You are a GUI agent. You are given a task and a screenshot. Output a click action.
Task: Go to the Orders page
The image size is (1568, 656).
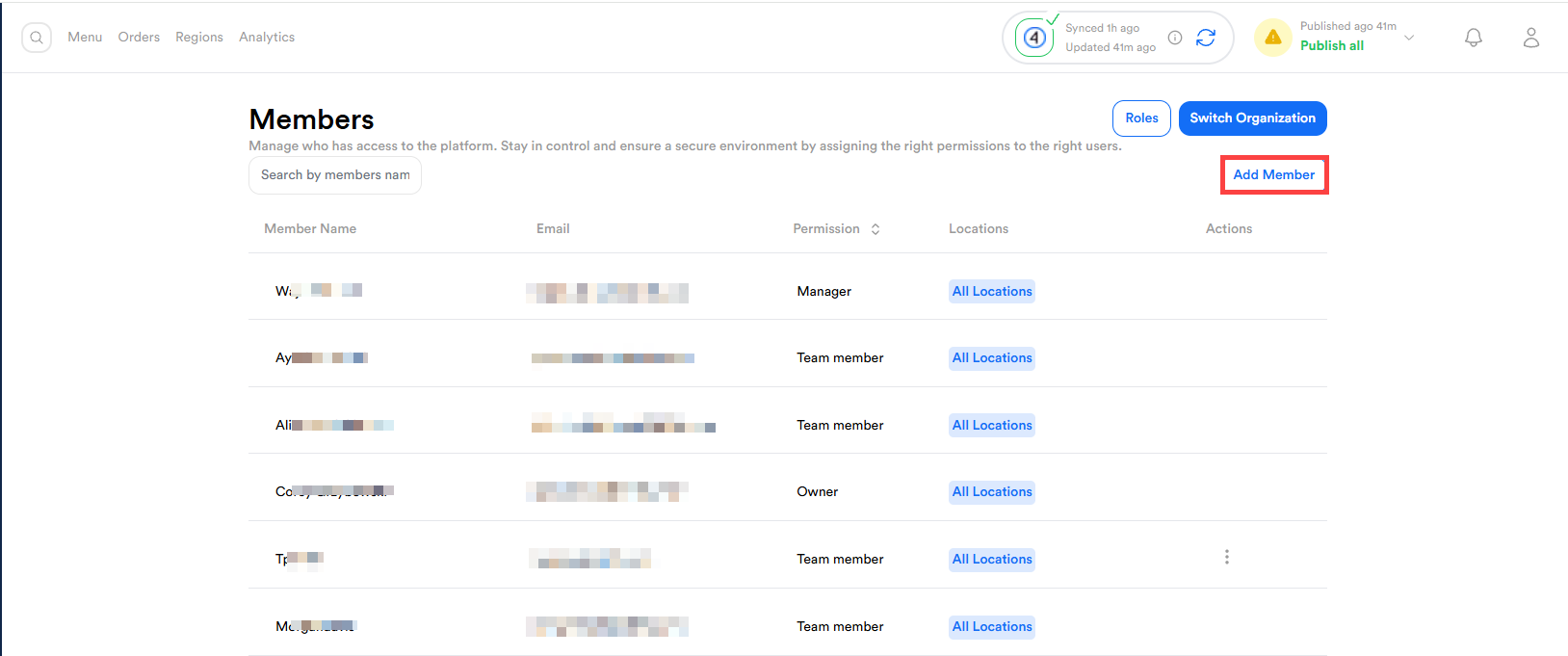pos(139,38)
